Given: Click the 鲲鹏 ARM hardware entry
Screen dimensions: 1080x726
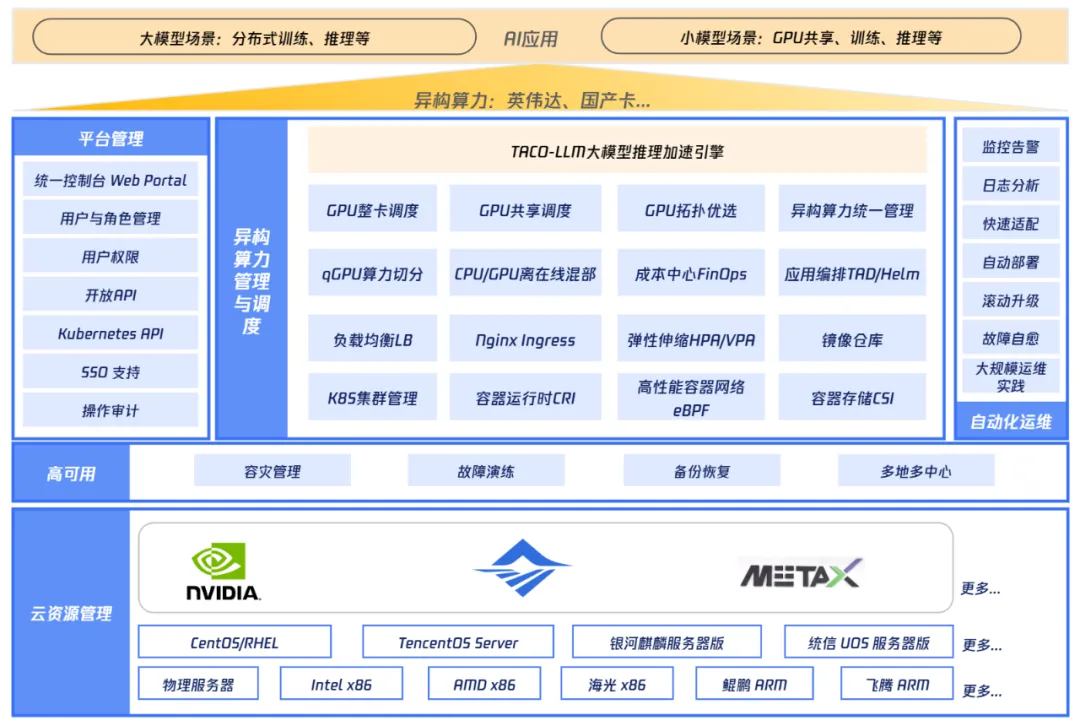Looking at the screenshot, I should click(753, 684).
